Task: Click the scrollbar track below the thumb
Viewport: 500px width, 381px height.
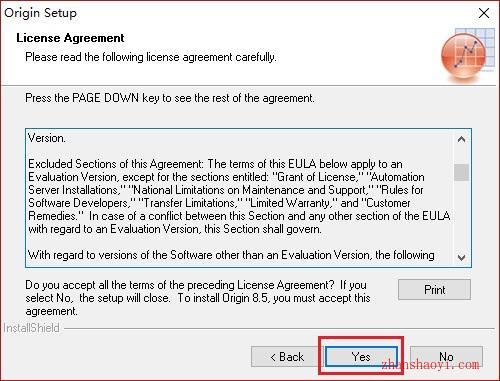Action: point(461,215)
